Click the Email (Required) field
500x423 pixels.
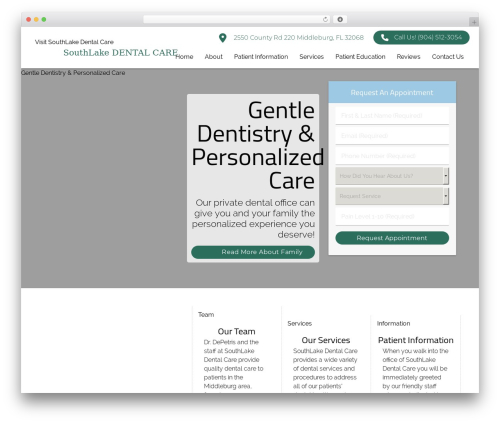point(392,136)
